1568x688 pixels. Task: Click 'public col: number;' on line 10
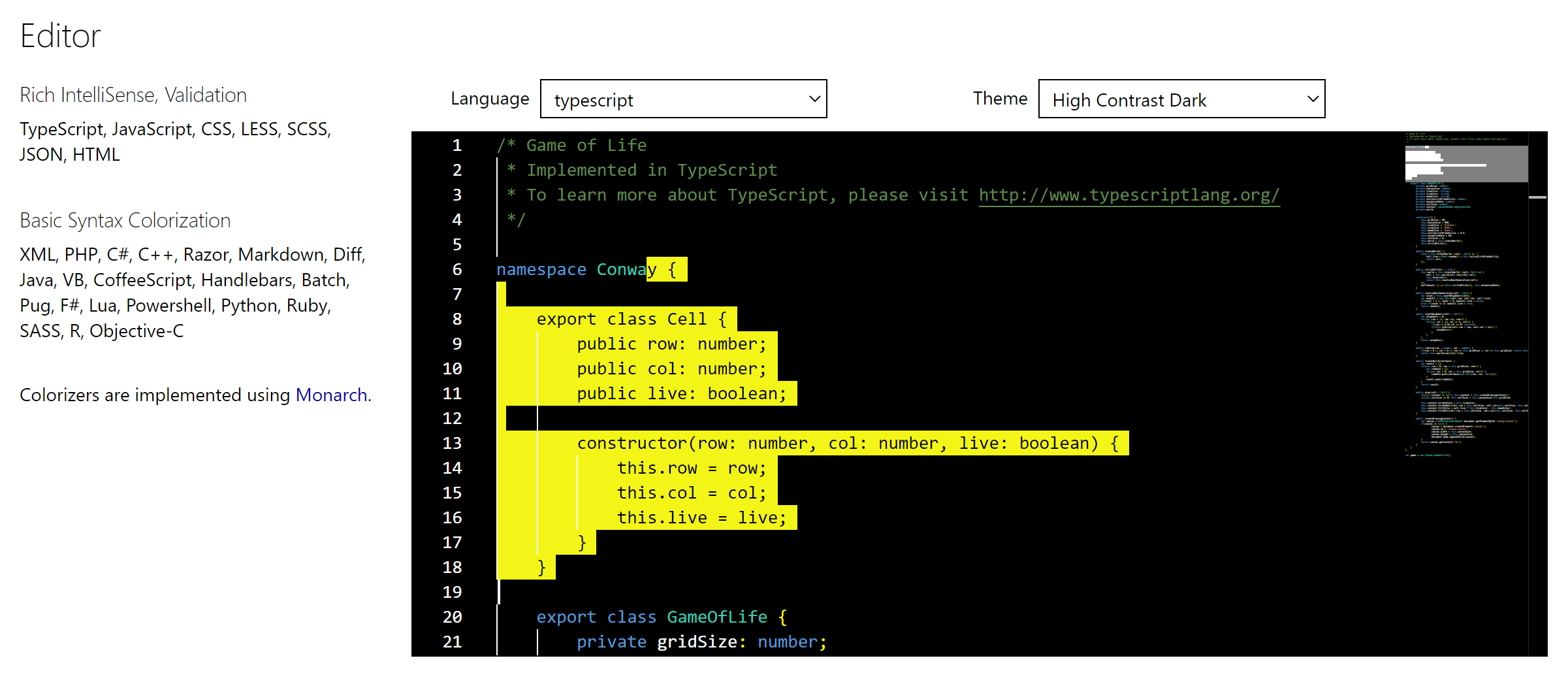pos(672,369)
